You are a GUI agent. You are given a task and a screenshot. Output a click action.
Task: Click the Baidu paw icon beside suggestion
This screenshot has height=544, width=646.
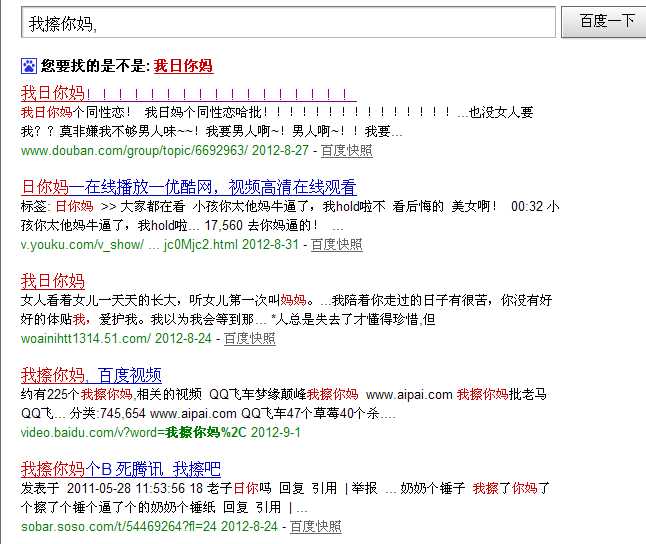pyautogui.click(x=29, y=66)
